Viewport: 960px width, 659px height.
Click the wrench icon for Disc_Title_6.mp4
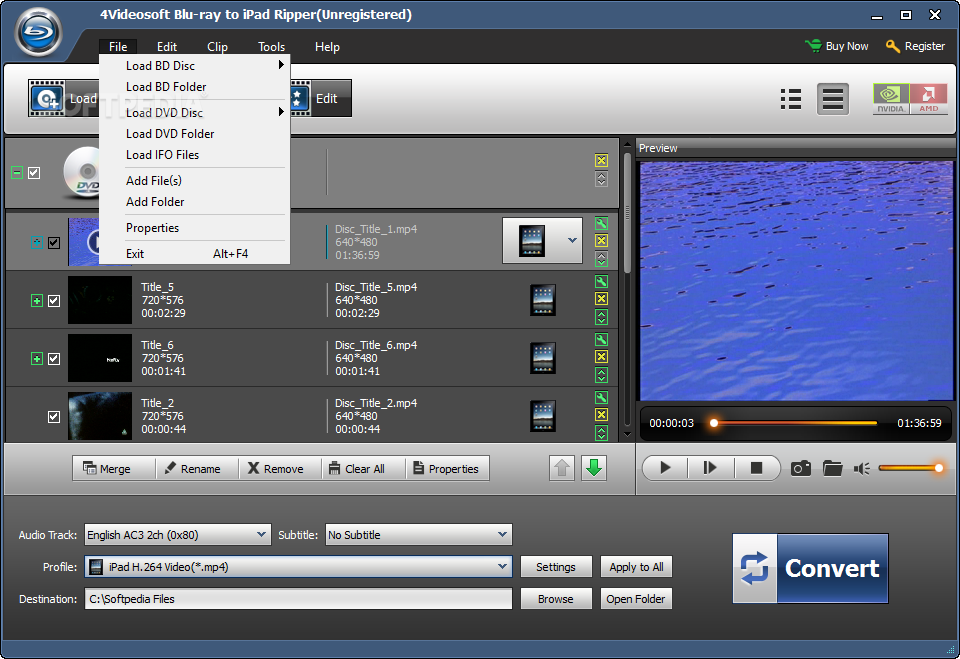click(601, 340)
